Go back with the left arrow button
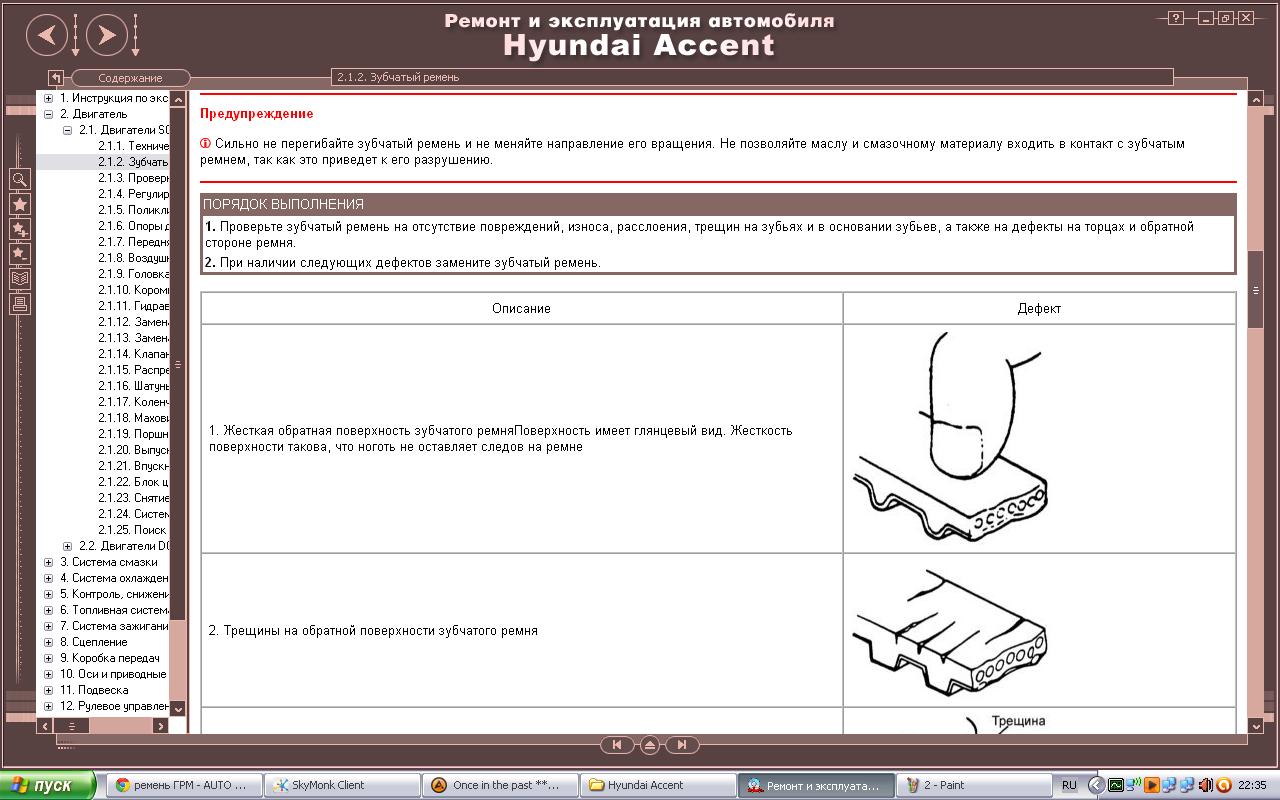The width and height of the screenshot is (1280, 800). [47, 36]
